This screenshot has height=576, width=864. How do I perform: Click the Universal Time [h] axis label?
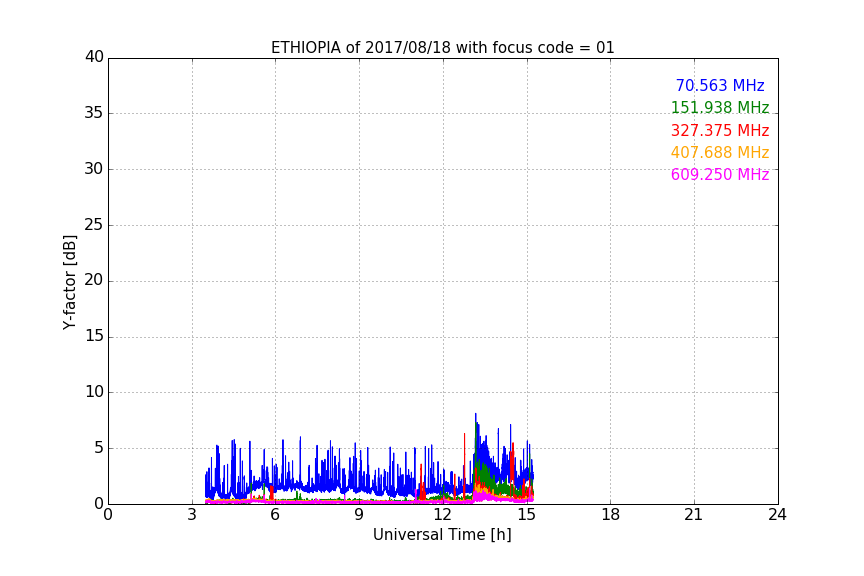tap(442, 535)
